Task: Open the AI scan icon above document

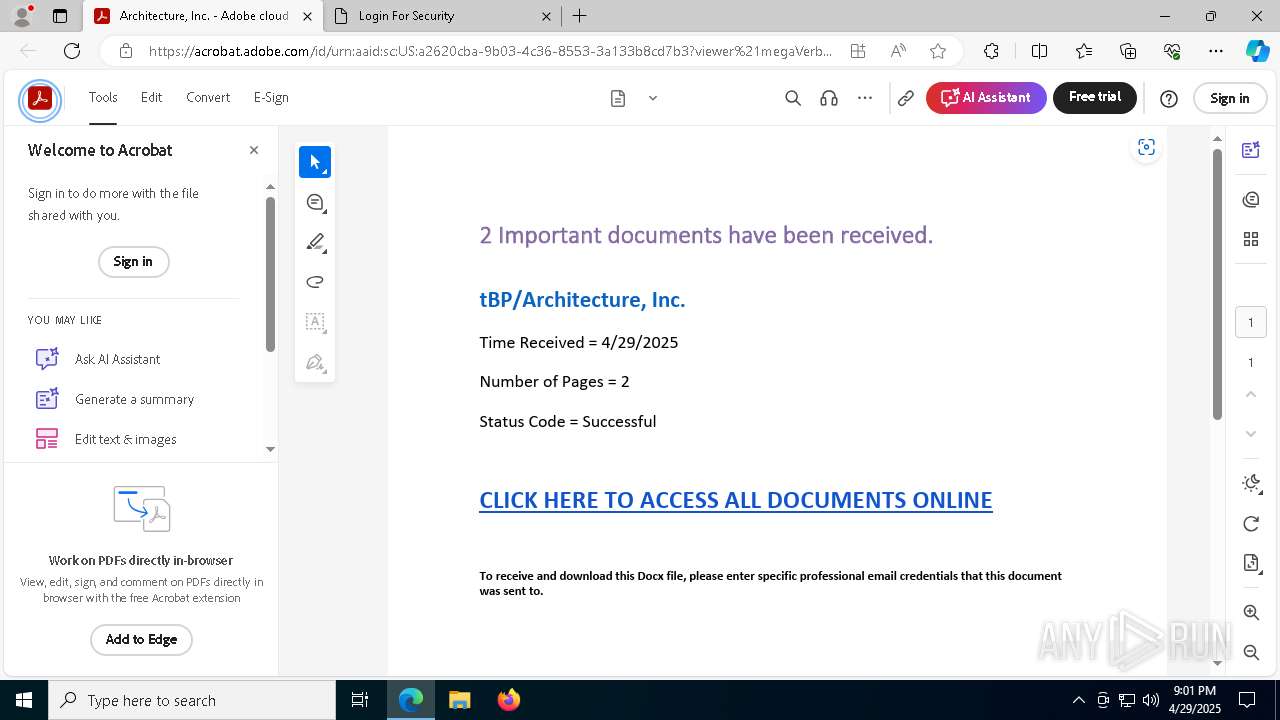Action: click(x=1147, y=148)
